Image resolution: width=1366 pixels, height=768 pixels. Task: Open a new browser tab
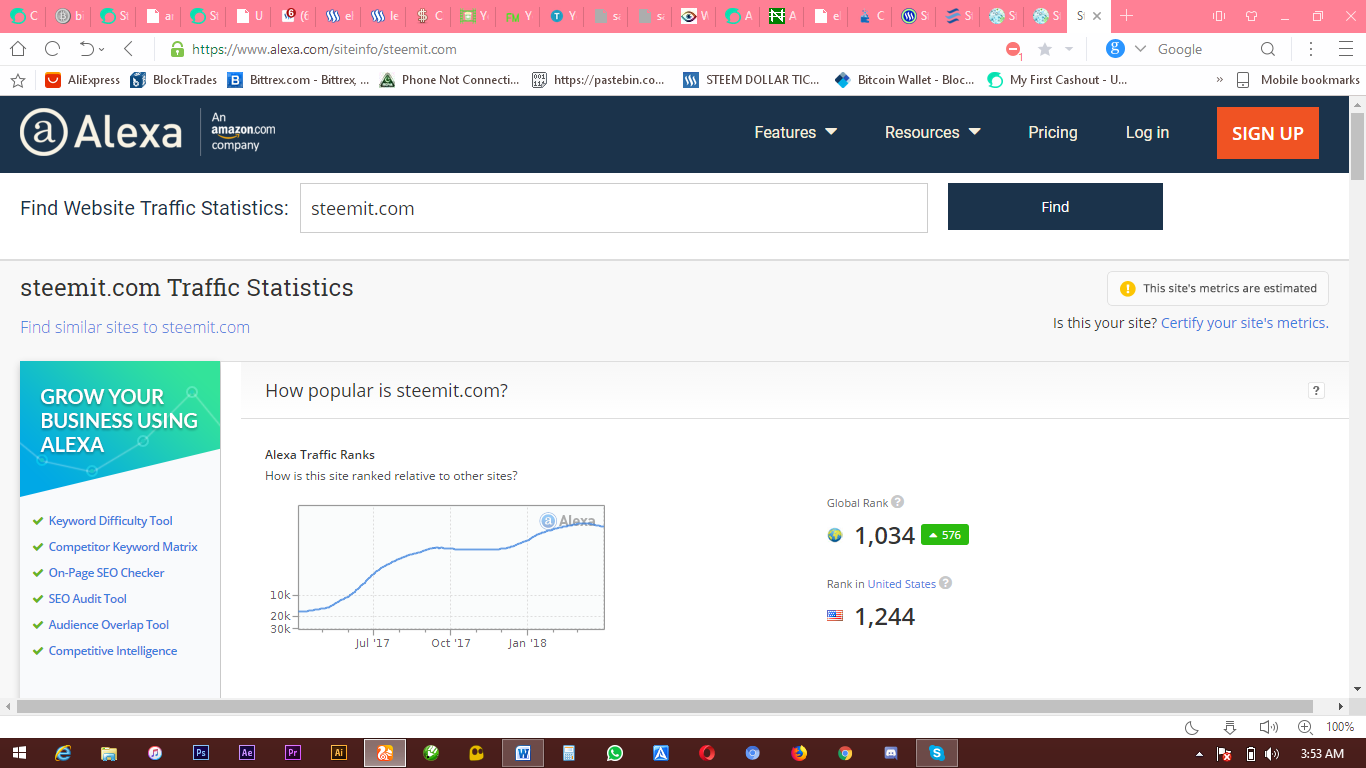click(x=1127, y=16)
